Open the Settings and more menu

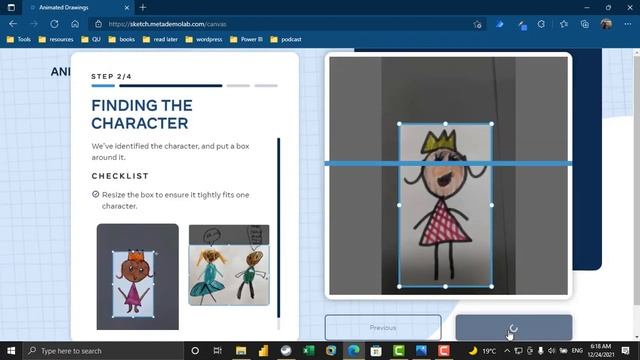(628, 24)
